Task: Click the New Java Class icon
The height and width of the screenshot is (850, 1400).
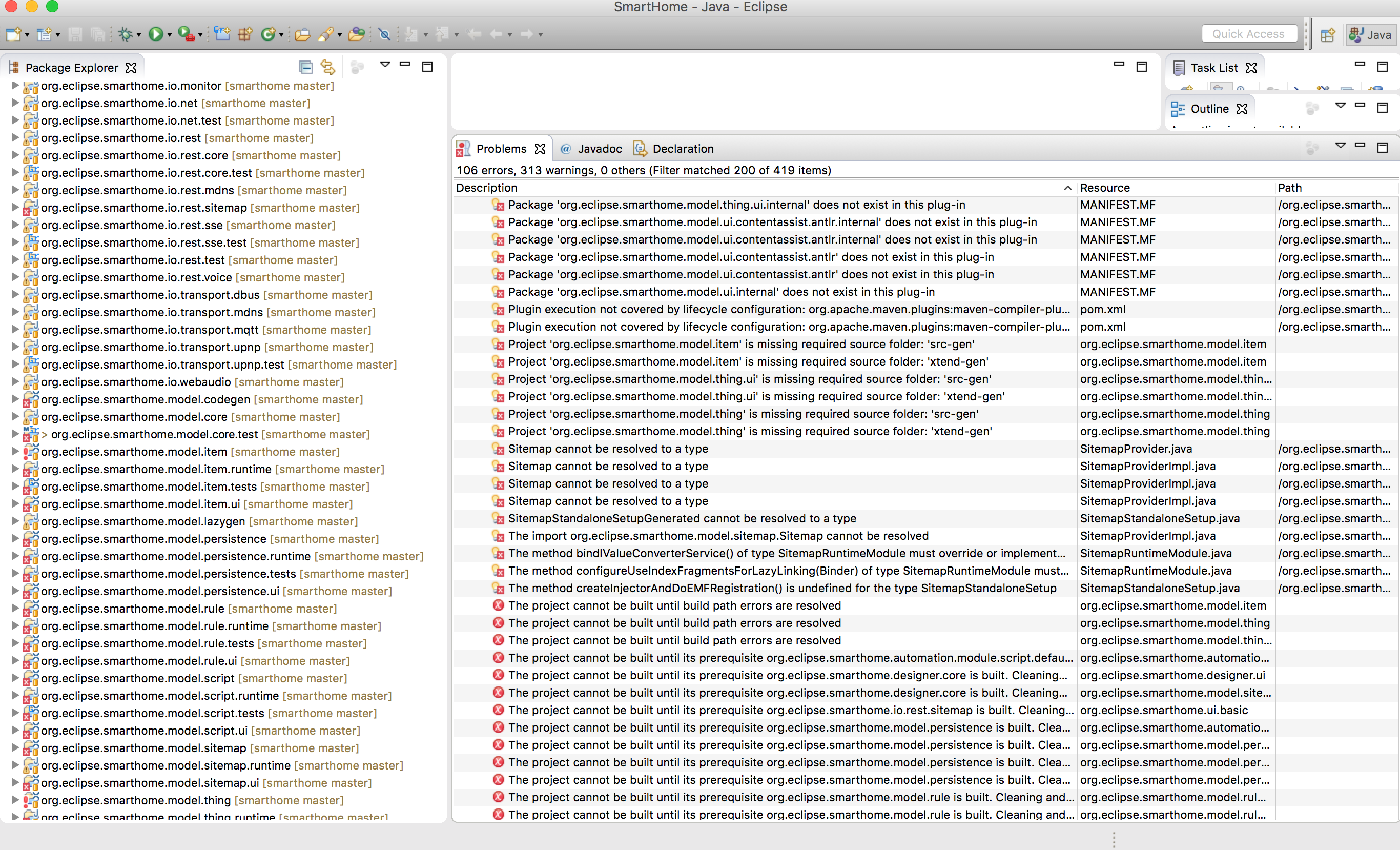Action: 268,34
